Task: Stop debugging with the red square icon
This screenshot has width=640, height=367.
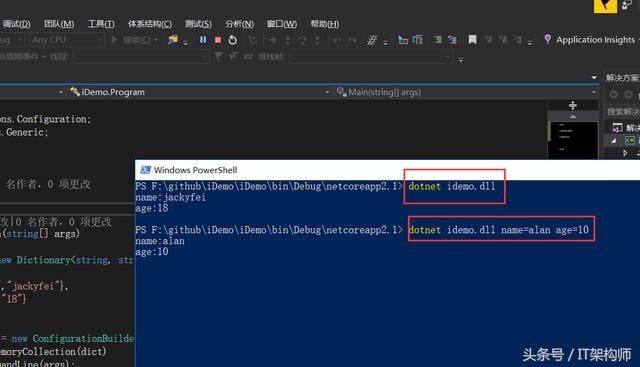Action: click(x=218, y=40)
